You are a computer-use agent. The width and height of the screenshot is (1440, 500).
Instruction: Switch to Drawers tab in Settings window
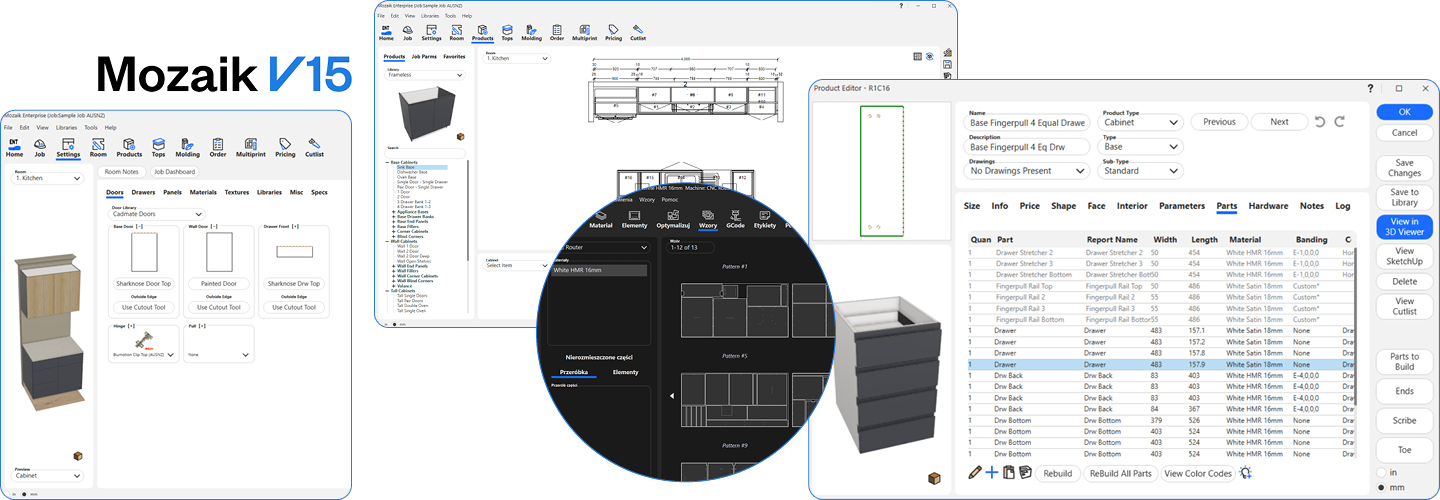click(143, 191)
